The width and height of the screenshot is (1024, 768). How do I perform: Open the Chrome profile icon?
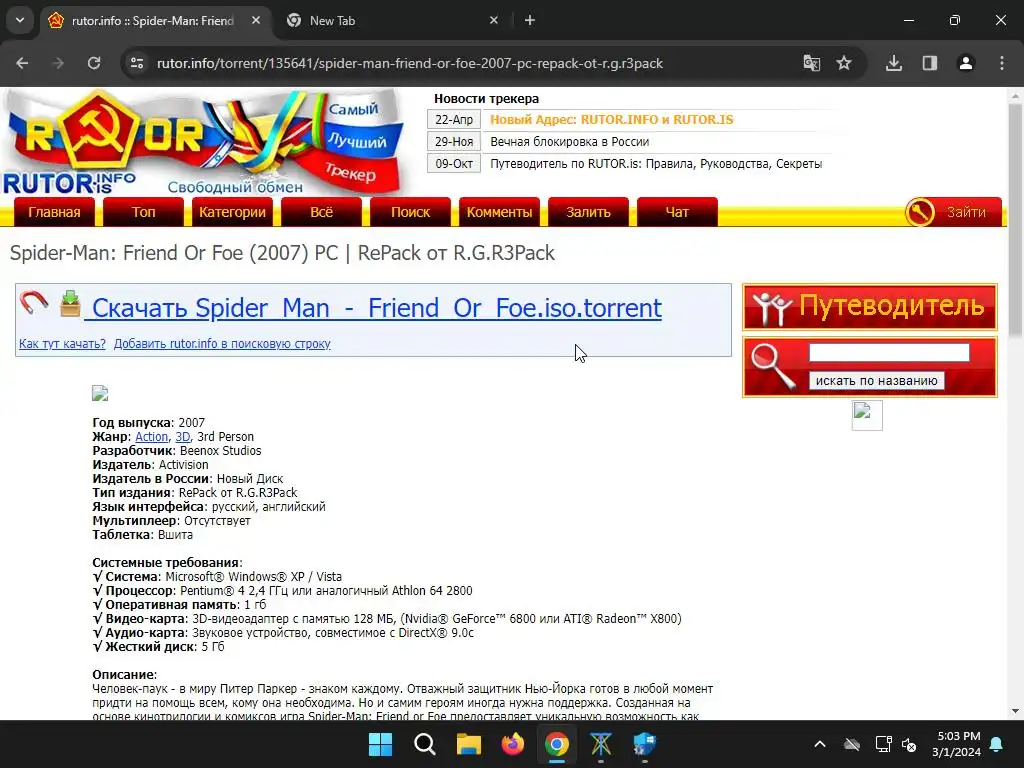point(966,63)
